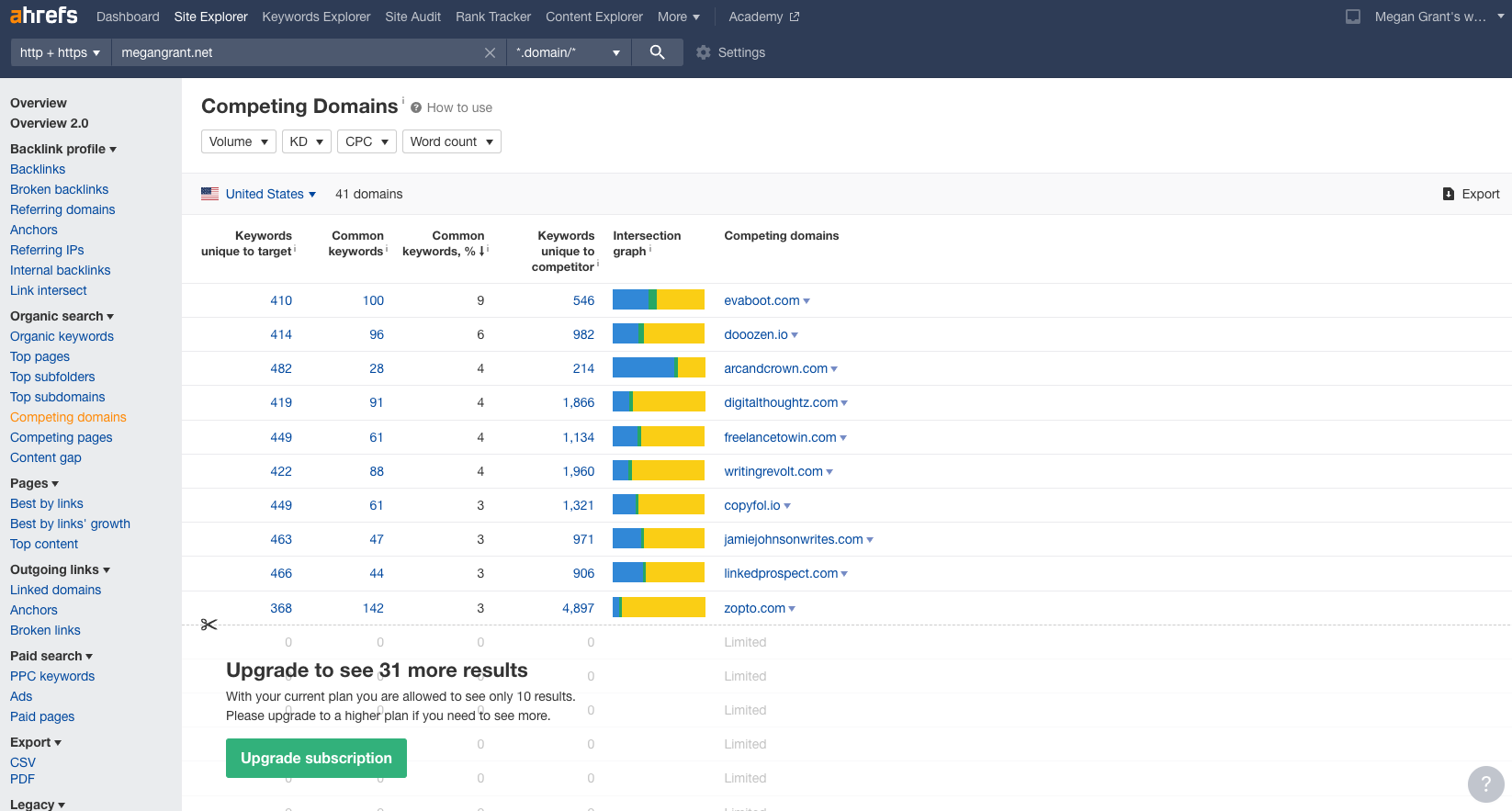Open the United States country selector

pos(271,194)
